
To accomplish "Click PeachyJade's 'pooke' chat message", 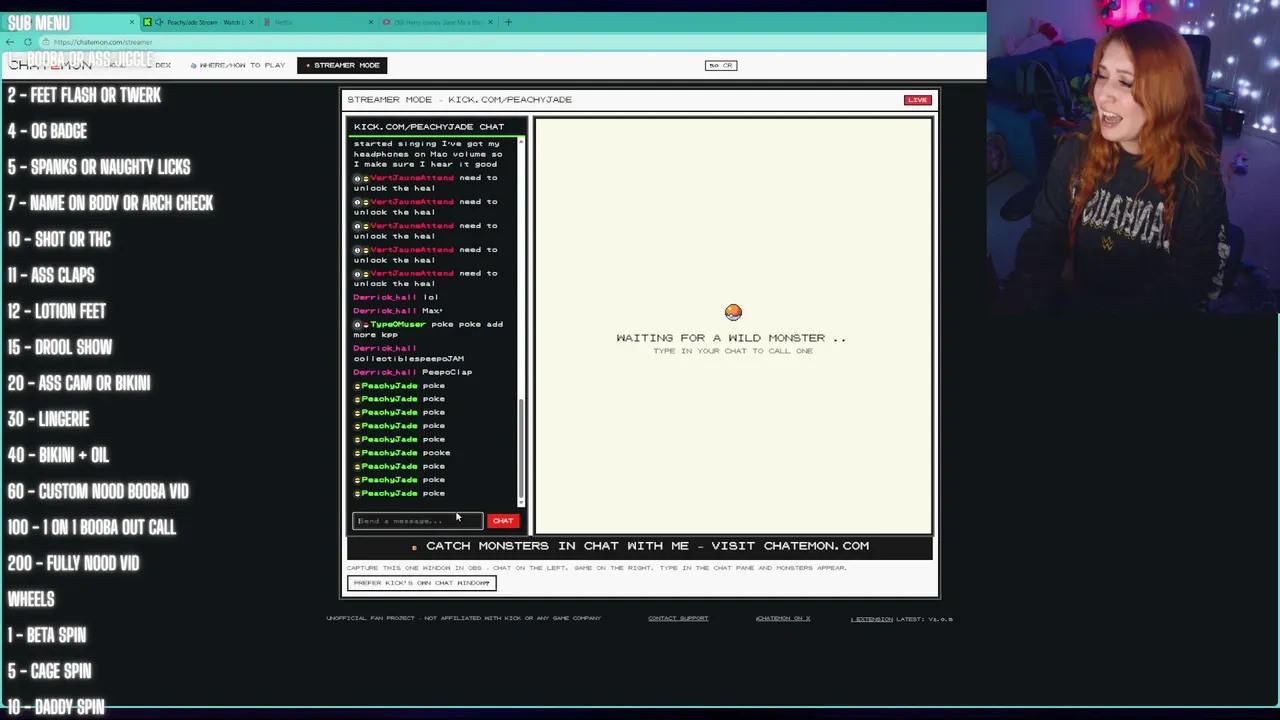I will coord(402,453).
